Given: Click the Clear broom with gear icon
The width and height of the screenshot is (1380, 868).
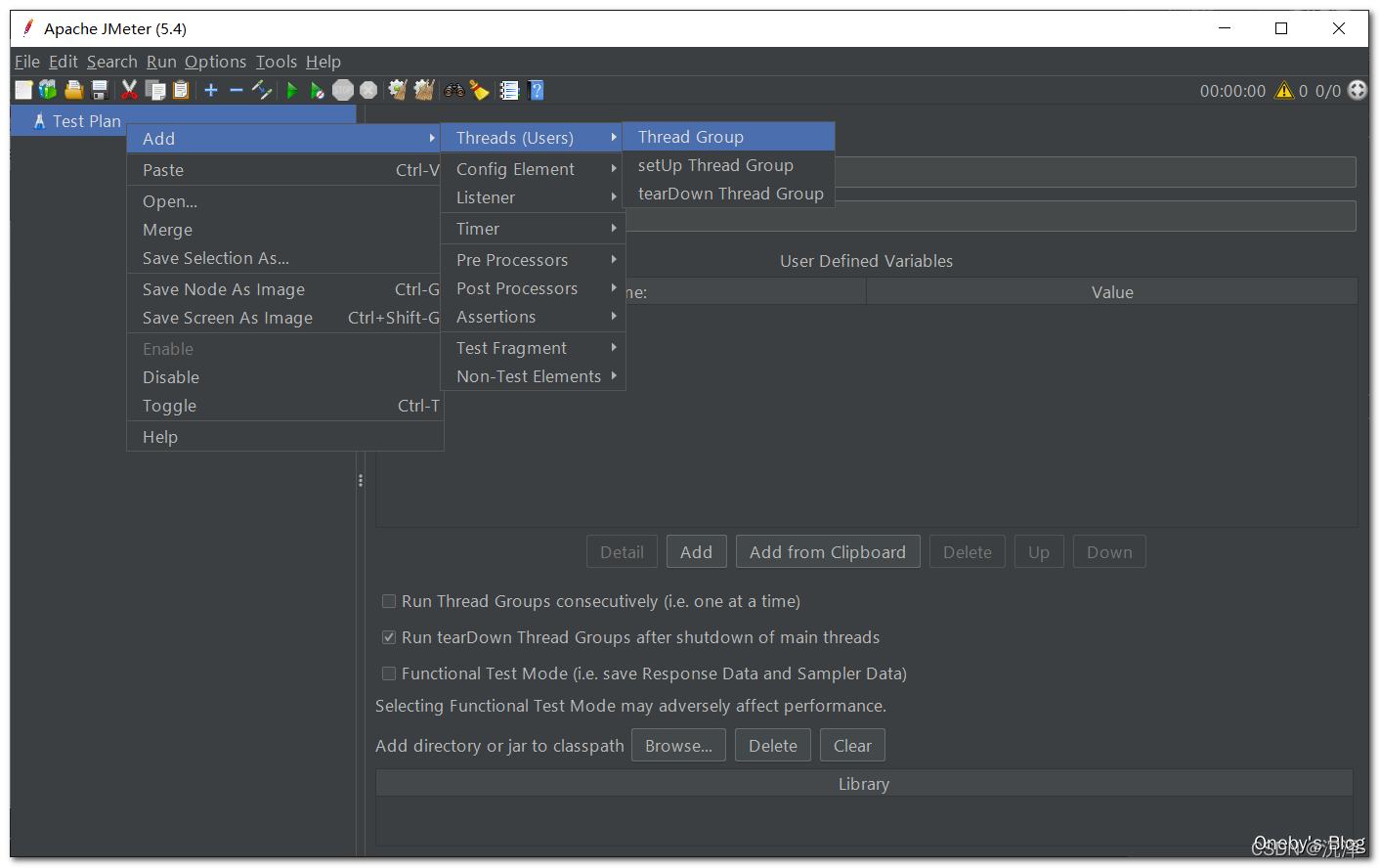Looking at the screenshot, I should [397, 90].
